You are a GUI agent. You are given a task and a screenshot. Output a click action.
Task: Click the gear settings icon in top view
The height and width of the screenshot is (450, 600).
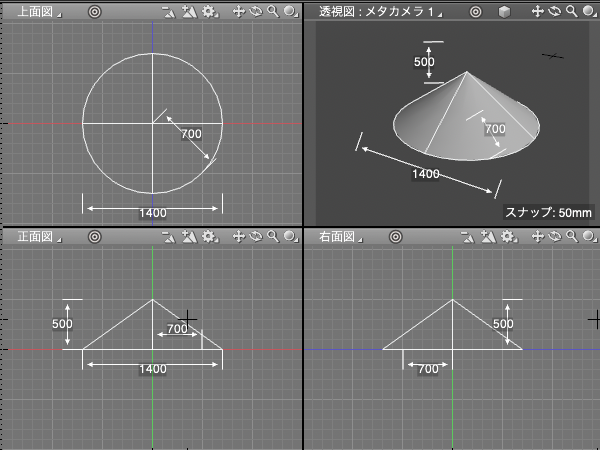coord(208,11)
